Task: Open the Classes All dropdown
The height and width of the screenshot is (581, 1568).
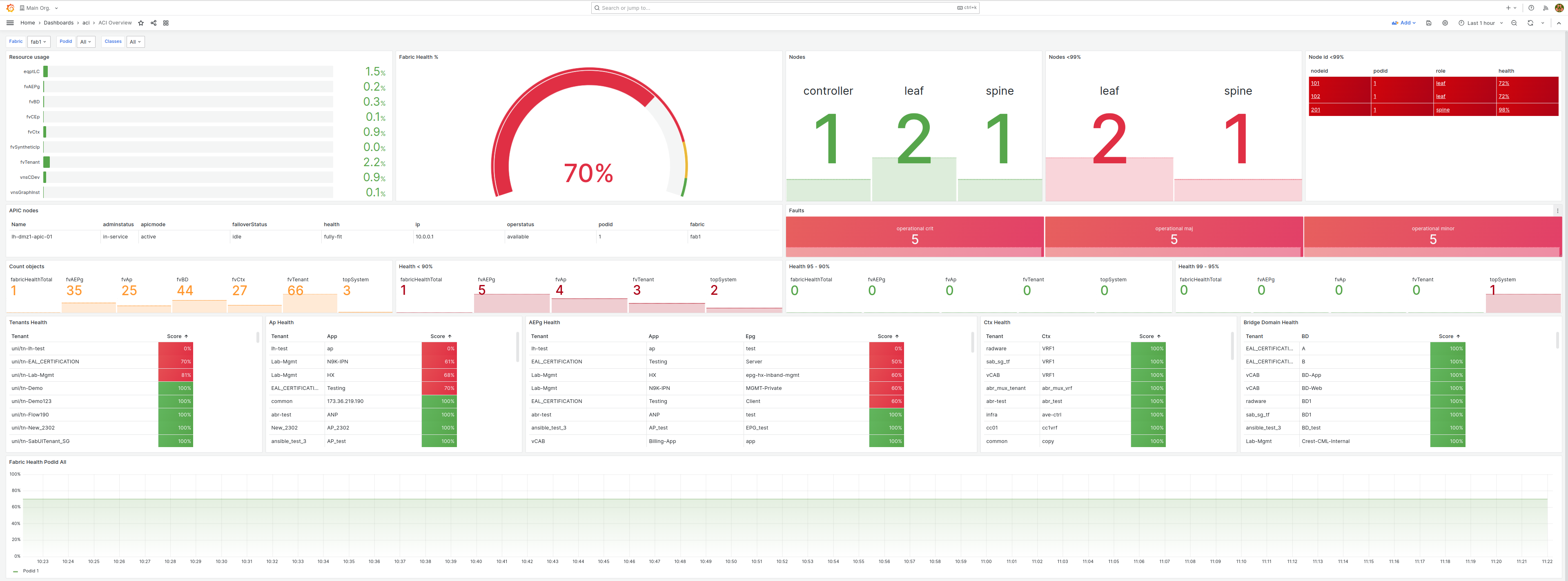Action: (x=135, y=42)
